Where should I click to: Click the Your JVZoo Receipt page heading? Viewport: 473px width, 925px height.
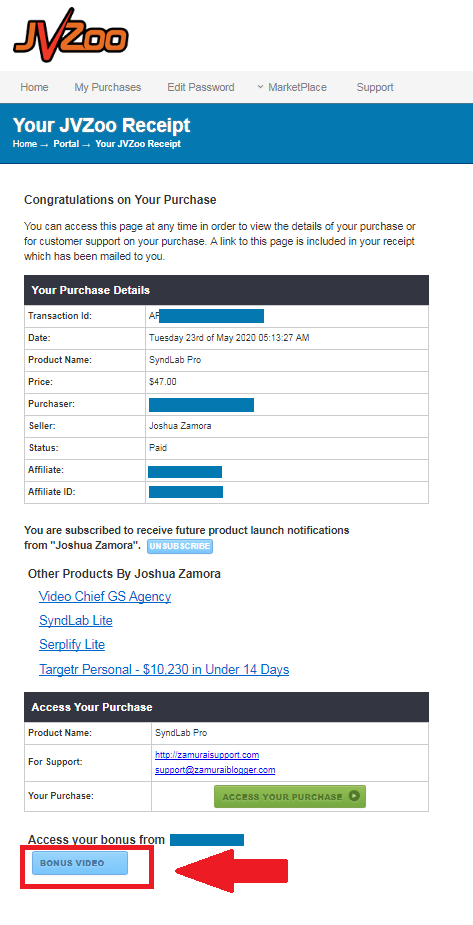pyautogui.click(x=101, y=125)
